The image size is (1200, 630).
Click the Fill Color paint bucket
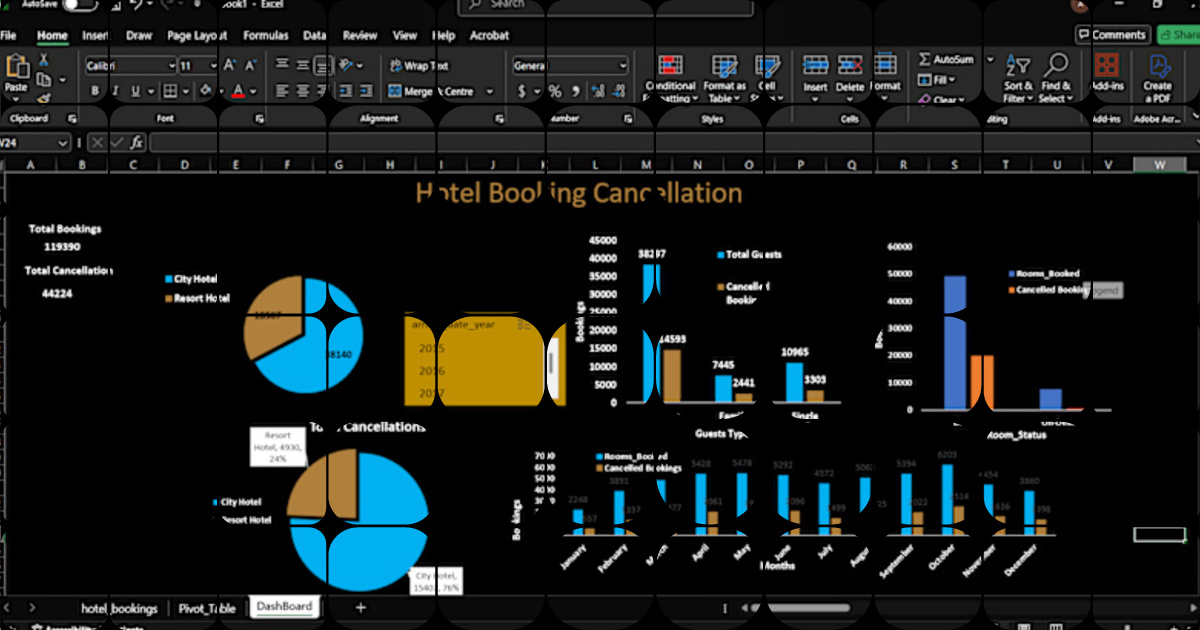pyautogui.click(x=206, y=91)
